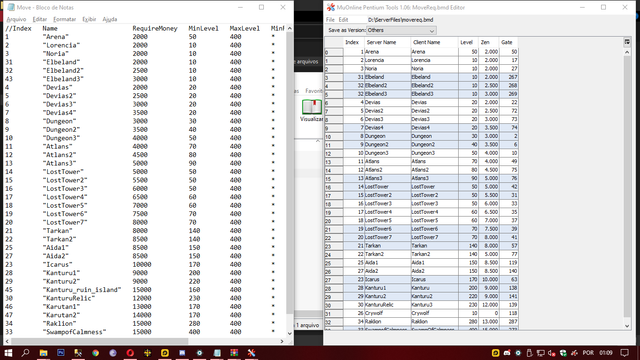Image resolution: width=640 pixels, height=360 pixels.
Task: Click the Server Name cell 'KanturuRelic'
Action: (387, 305)
